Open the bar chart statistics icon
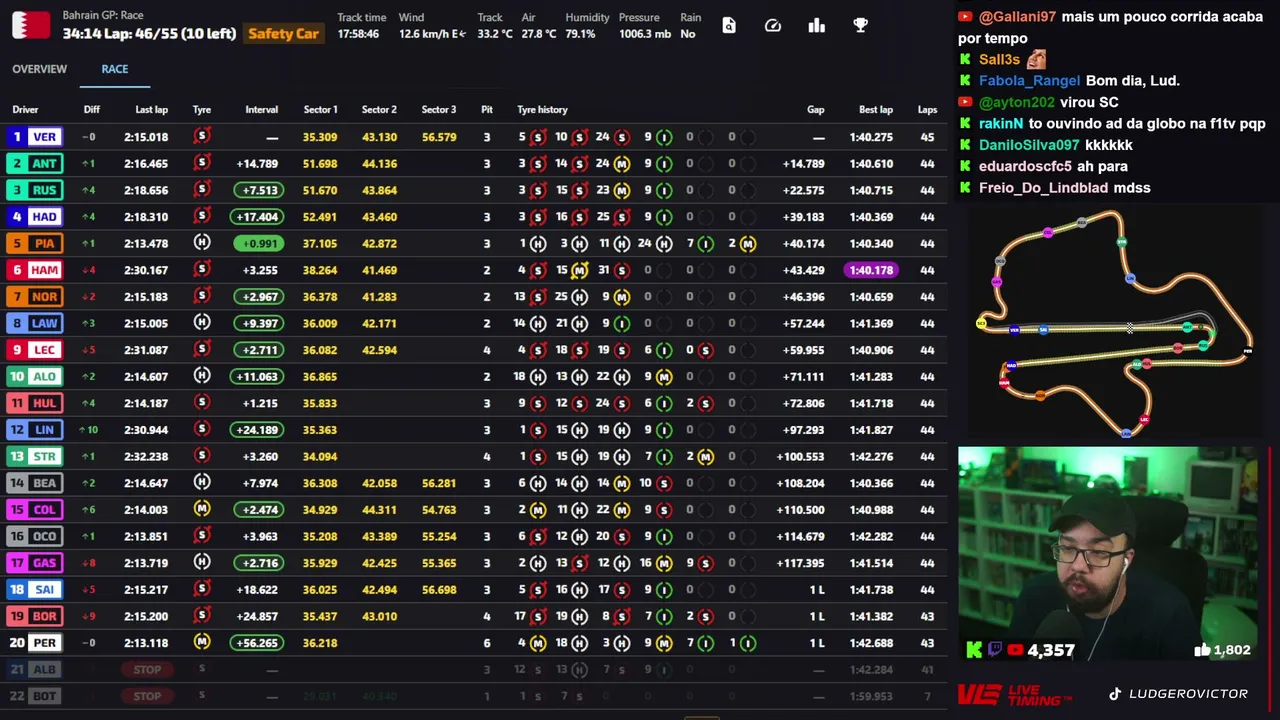1280x720 pixels. 817,26
